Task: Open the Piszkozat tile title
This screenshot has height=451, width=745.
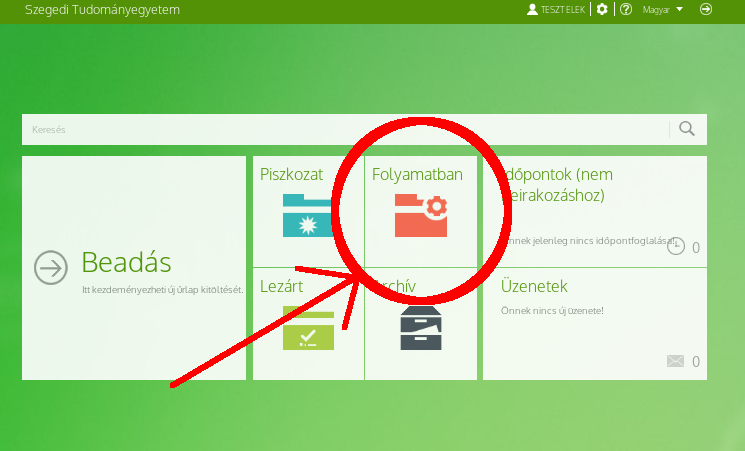Action: (291, 175)
